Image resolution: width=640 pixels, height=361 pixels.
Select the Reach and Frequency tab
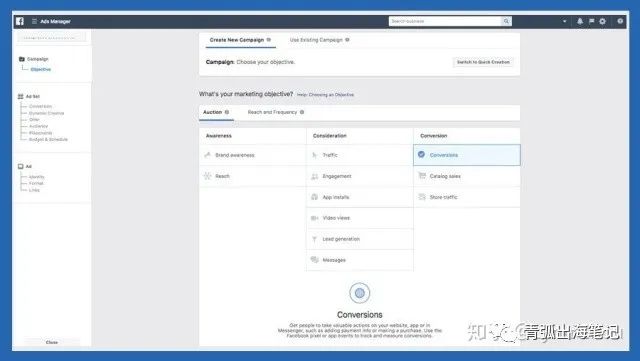[276, 112]
